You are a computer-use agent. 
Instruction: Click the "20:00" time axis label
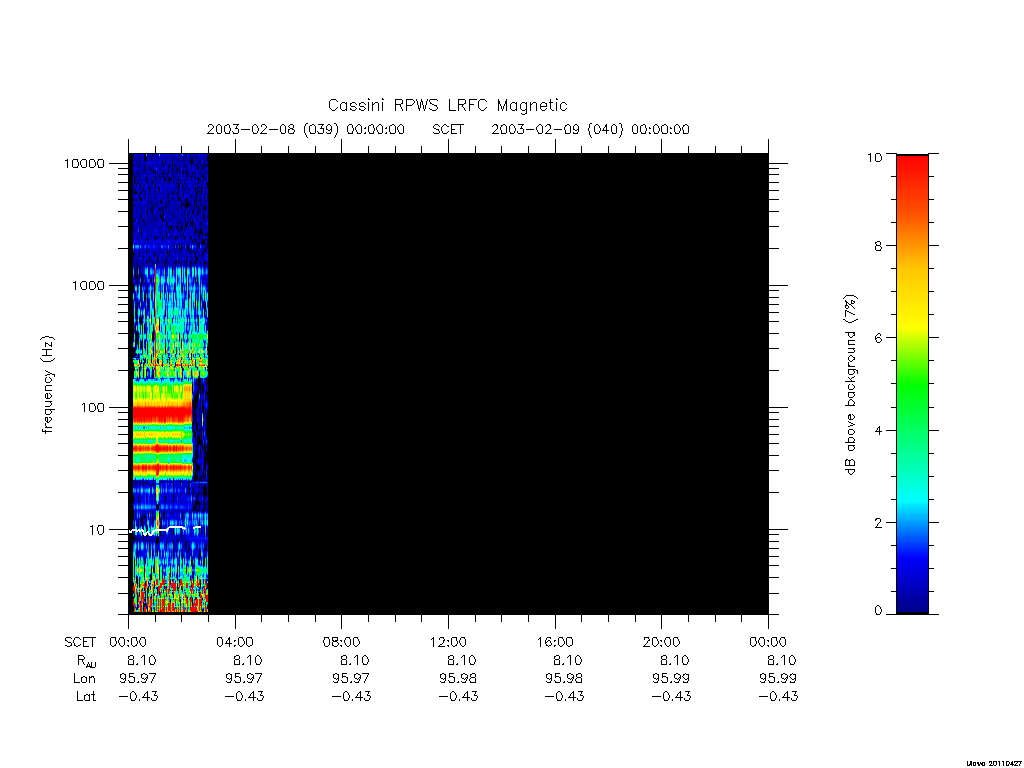click(x=661, y=643)
